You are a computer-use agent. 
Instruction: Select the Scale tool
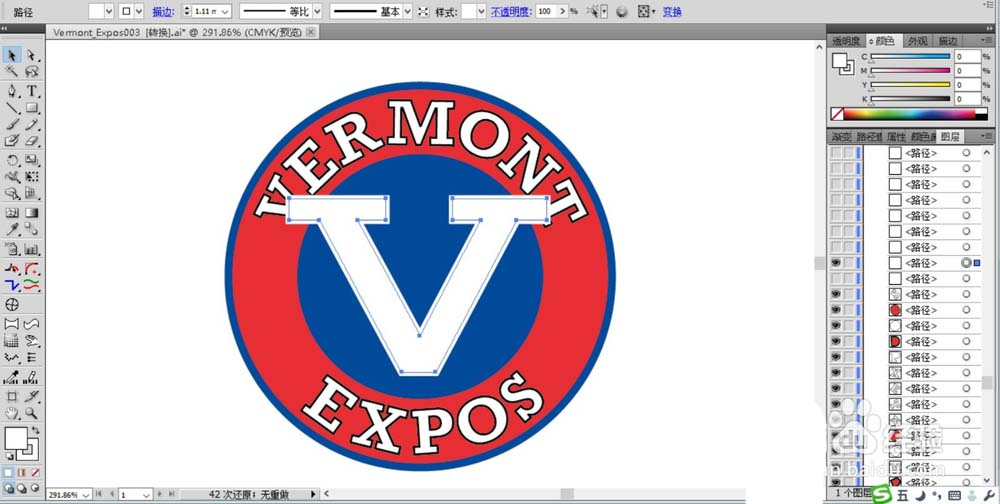pos(31,160)
